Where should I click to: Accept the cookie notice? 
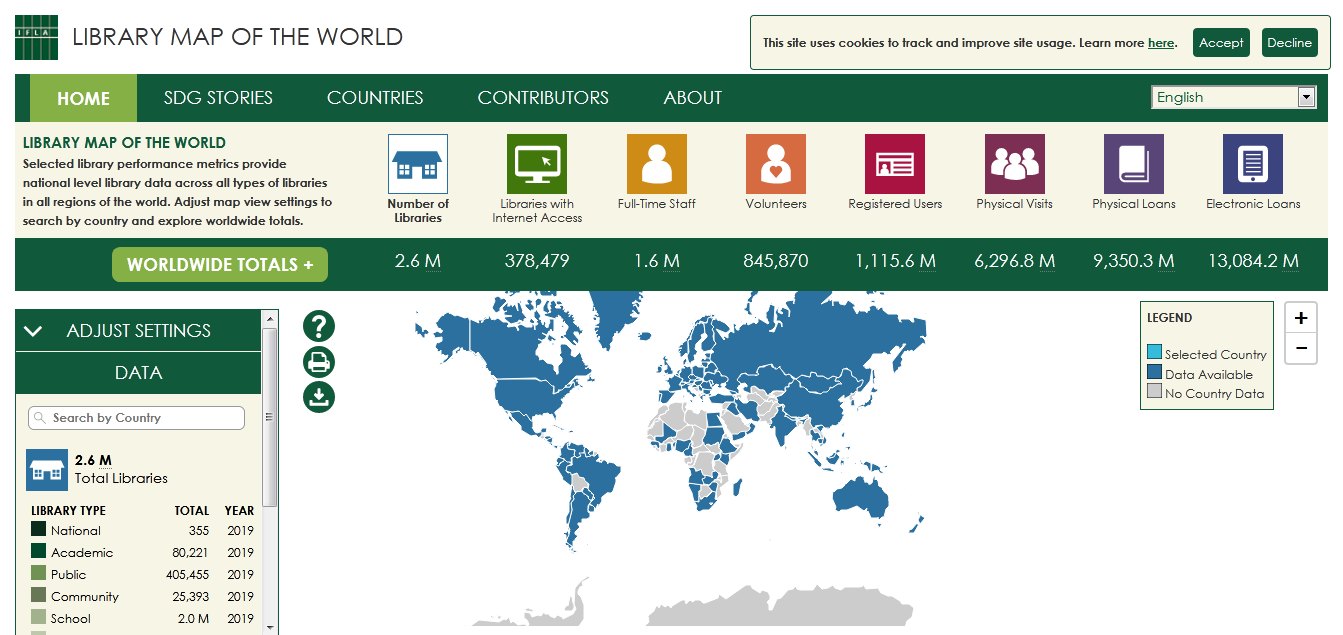click(1221, 43)
